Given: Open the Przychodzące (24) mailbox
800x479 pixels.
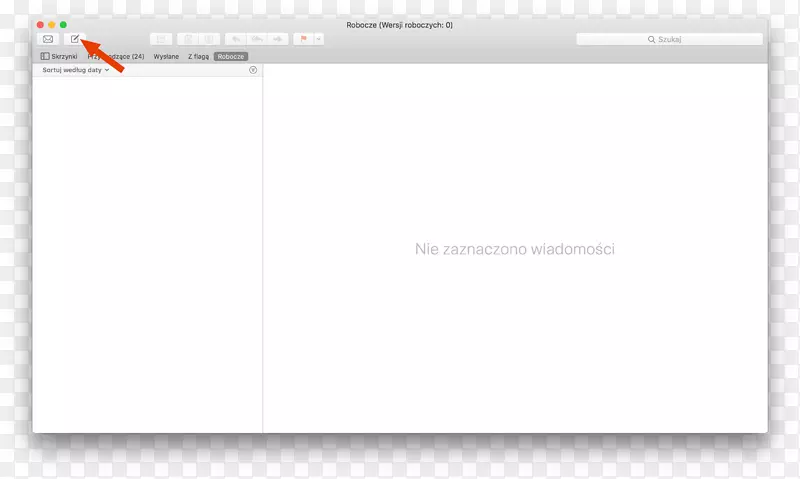Looking at the screenshot, I should [116, 57].
